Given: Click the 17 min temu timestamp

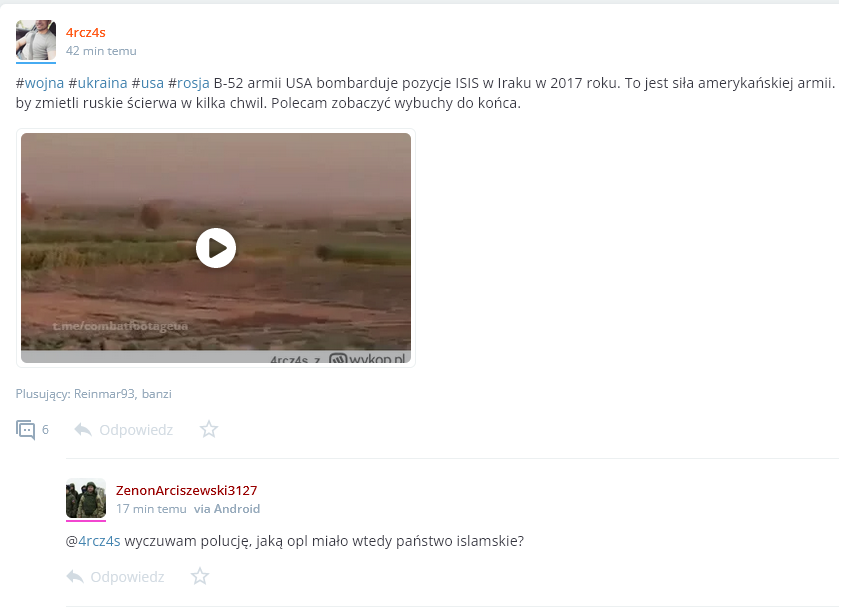Looking at the screenshot, I should pyautogui.click(x=151, y=509).
